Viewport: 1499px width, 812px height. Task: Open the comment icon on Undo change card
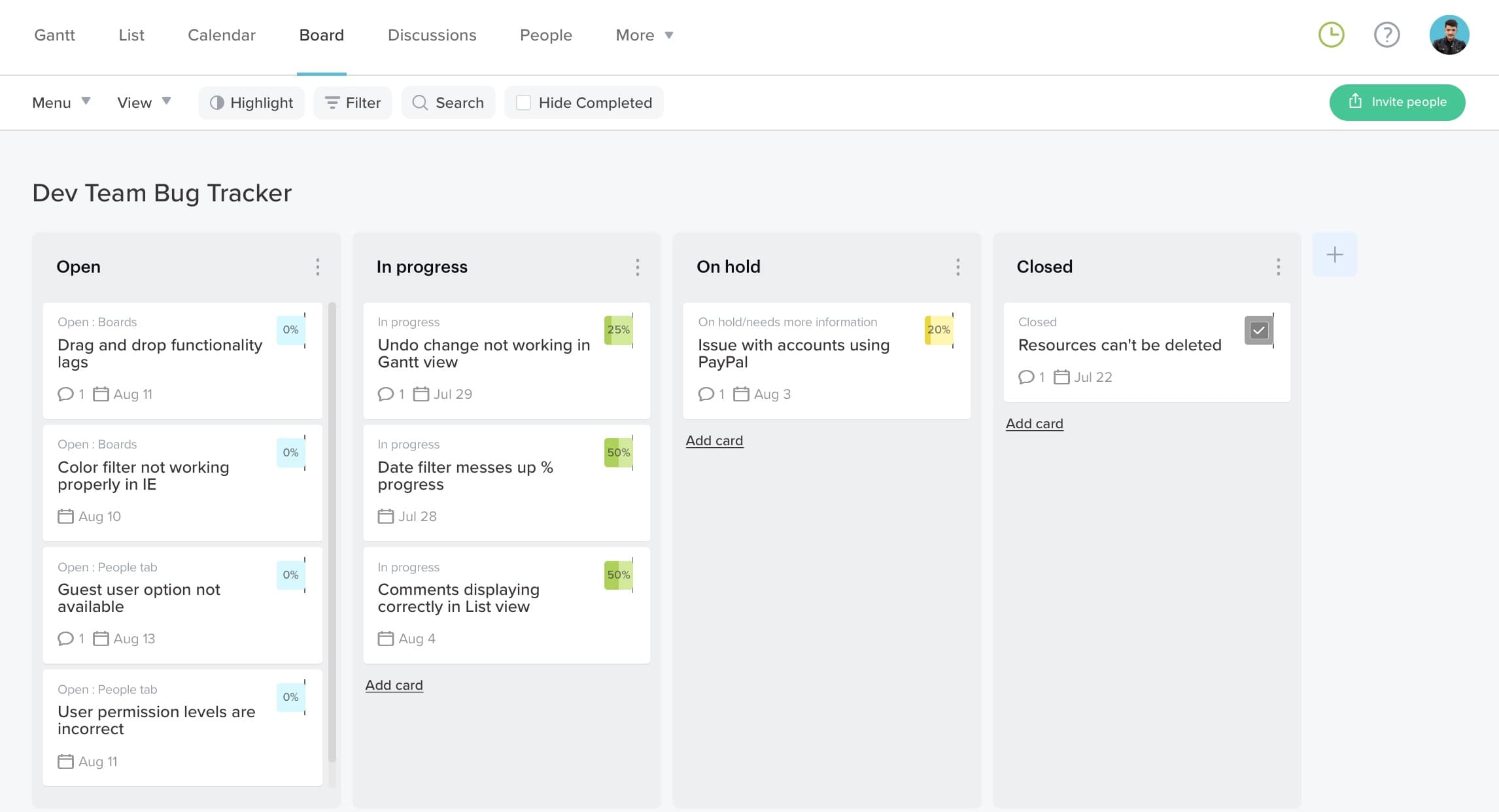tap(385, 394)
